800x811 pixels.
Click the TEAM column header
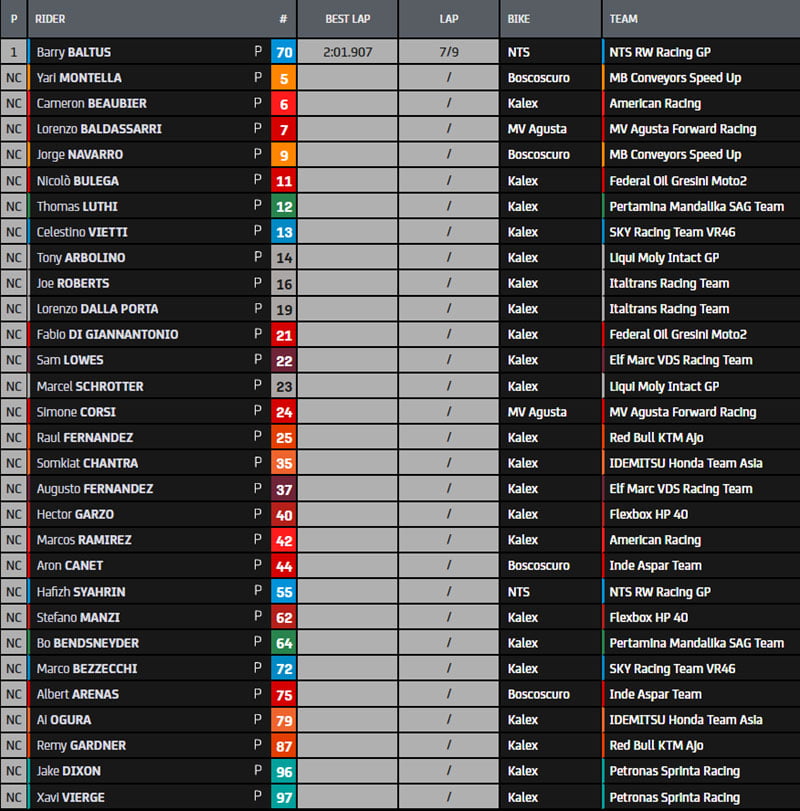click(x=623, y=19)
